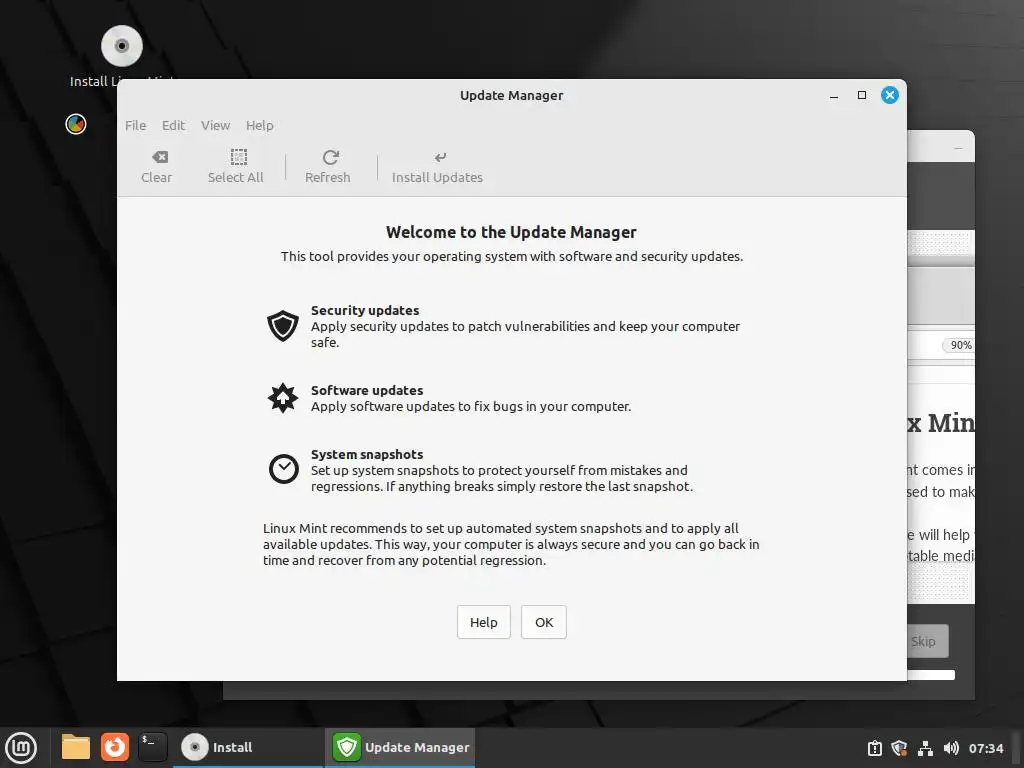Open the Linux Mint start menu
Screen dimensions: 1024x768
pos(21,748)
